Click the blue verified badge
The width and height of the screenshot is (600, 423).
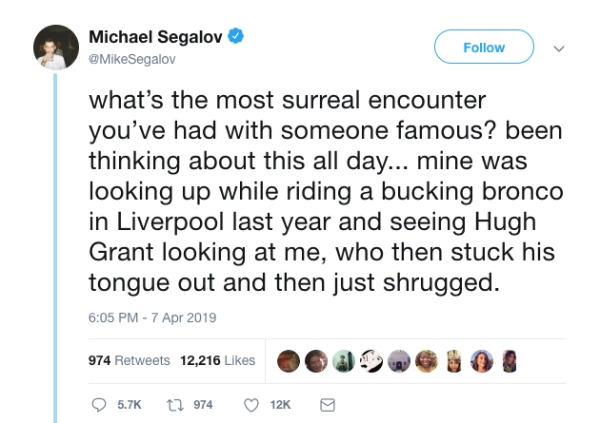tap(237, 37)
